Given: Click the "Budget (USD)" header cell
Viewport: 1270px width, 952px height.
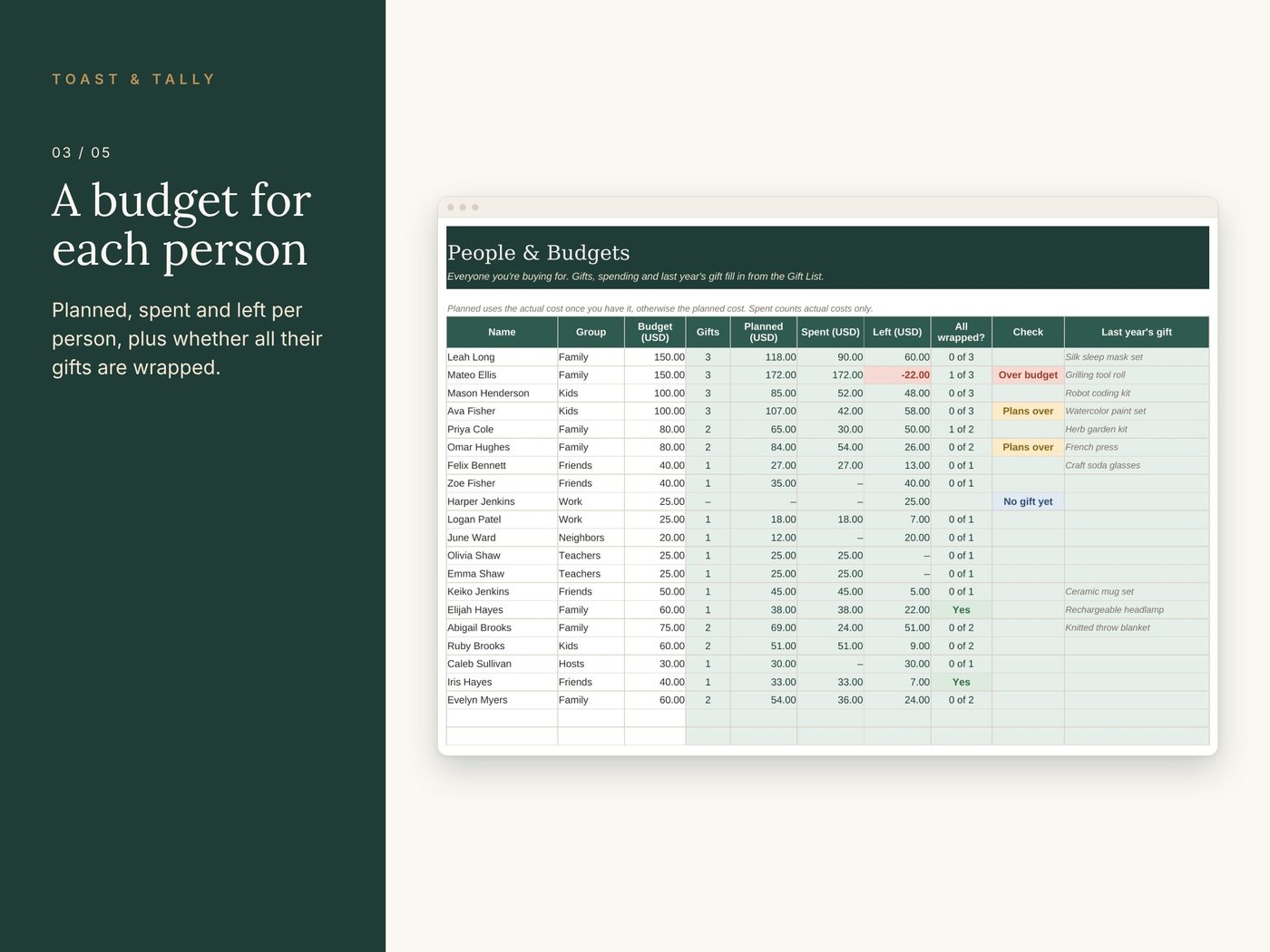Looking at the screenshot, I should [x=655, y=333].
